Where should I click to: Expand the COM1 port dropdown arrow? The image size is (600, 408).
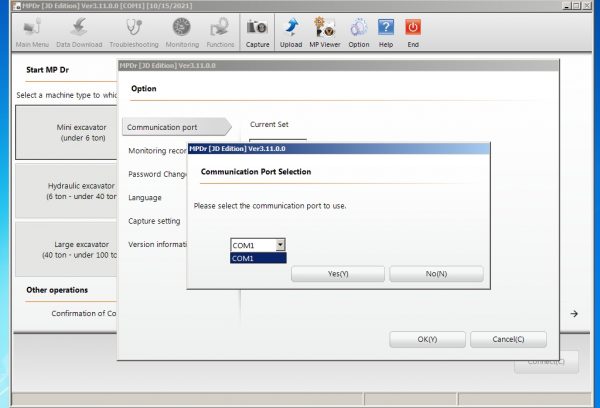(280, 245)
